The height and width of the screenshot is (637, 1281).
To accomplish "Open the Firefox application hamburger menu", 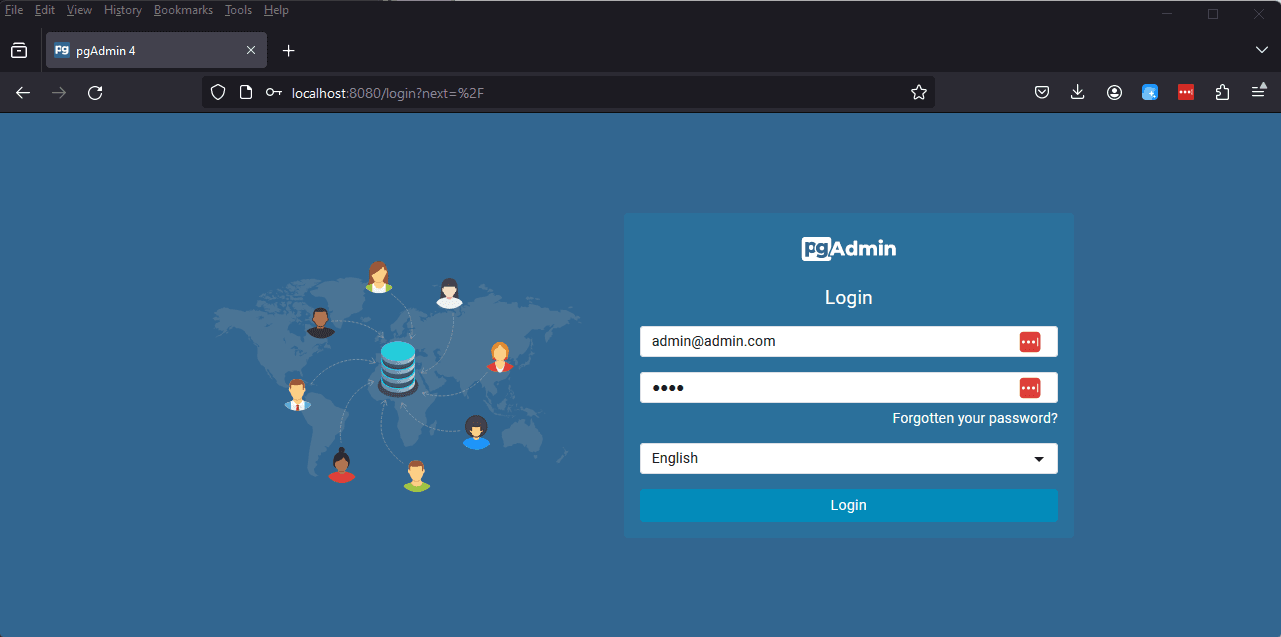I will (x=1258, y=93).
